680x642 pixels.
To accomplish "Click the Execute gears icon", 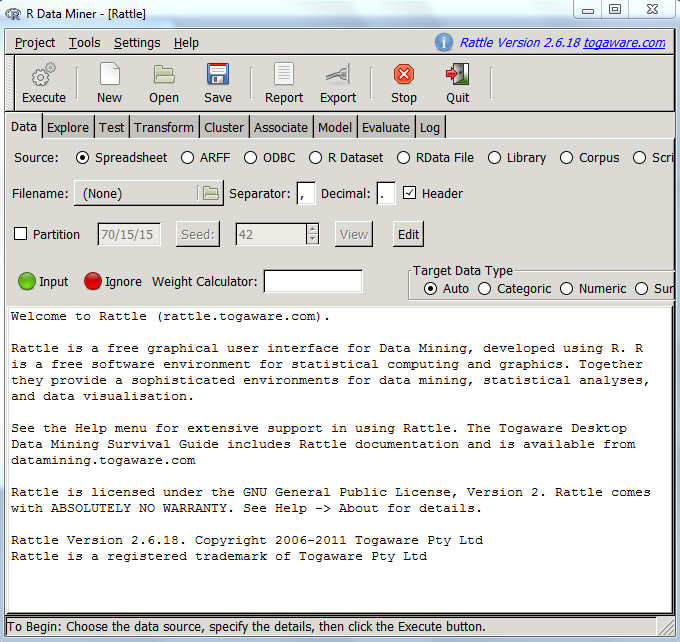I will click(43, 75).
